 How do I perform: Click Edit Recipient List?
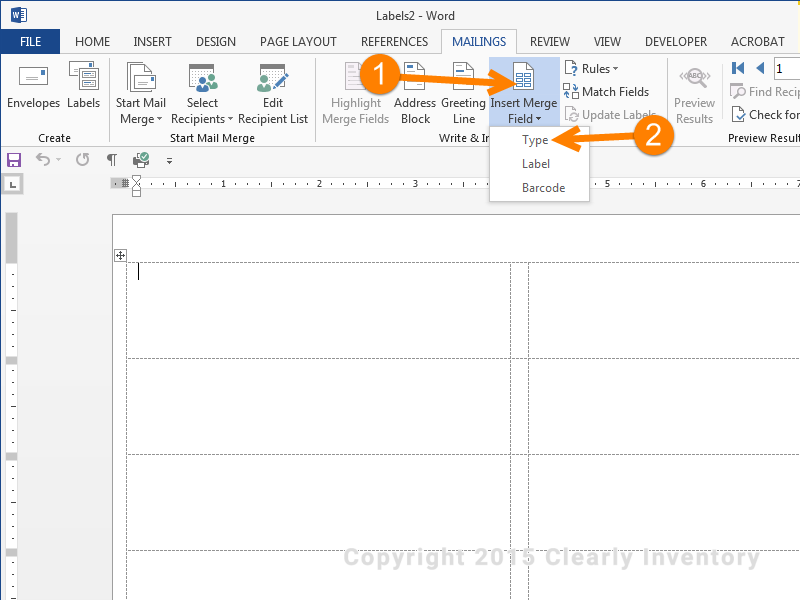pyautogui.click(x=273, y=92)
